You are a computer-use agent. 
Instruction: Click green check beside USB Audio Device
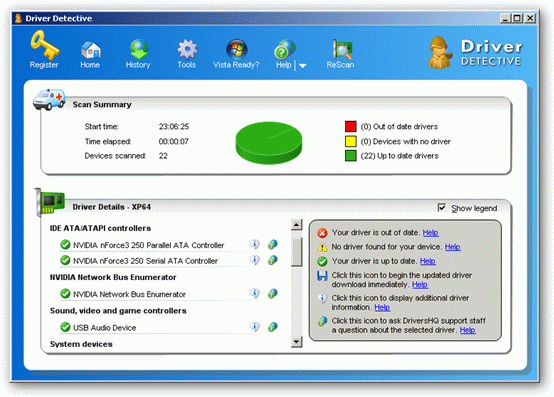[x=65, y=327]
